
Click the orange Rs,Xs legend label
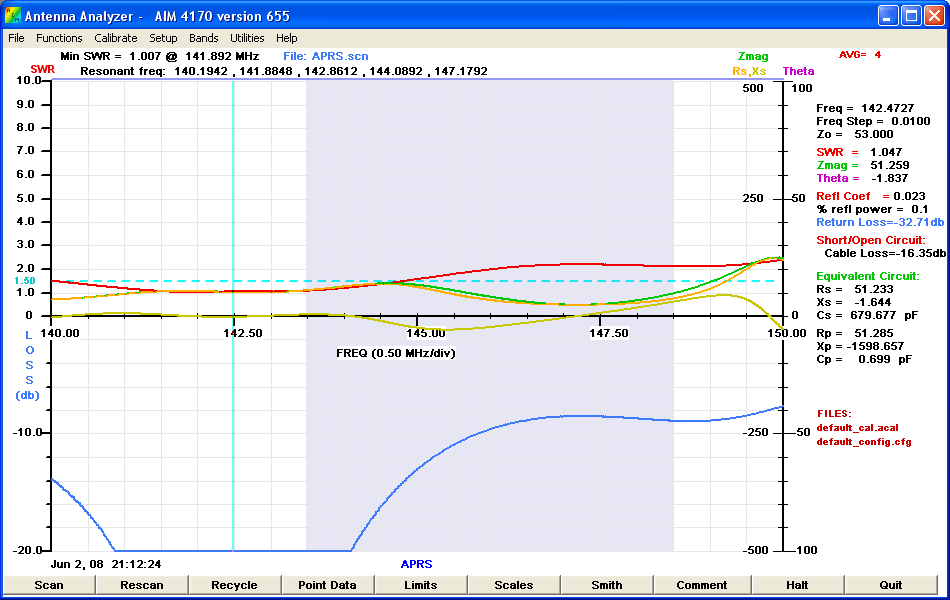(749, 72)
